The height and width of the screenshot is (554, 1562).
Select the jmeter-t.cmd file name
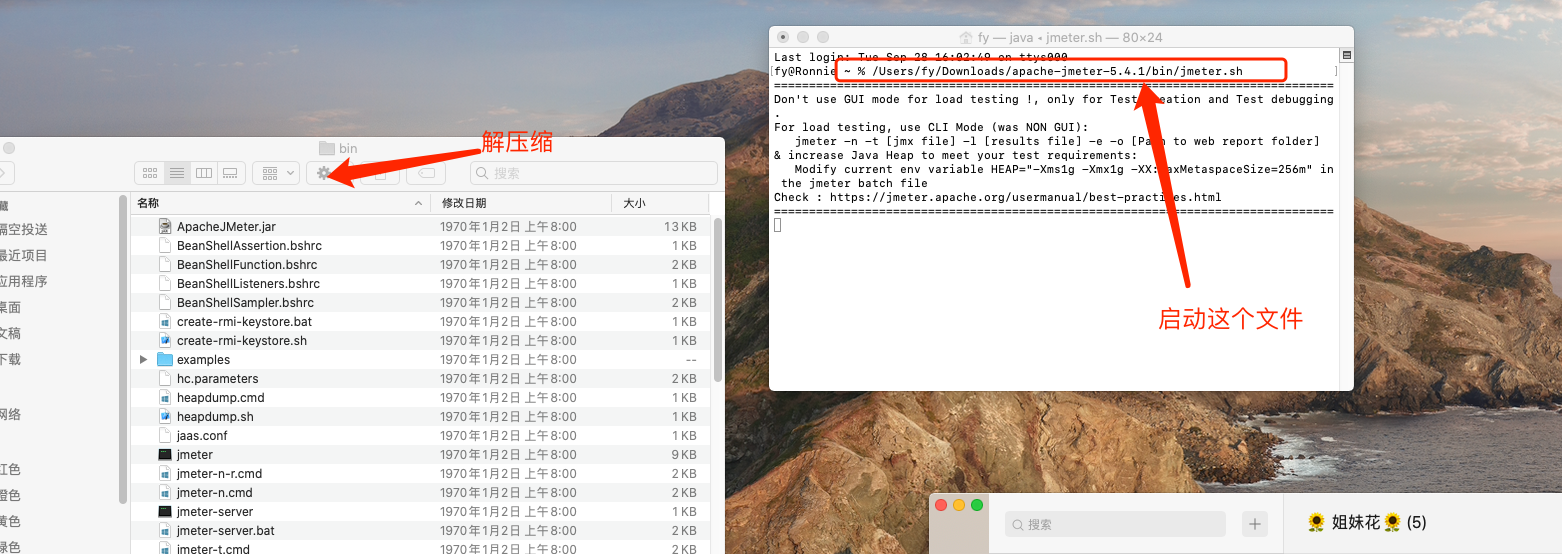213,548
